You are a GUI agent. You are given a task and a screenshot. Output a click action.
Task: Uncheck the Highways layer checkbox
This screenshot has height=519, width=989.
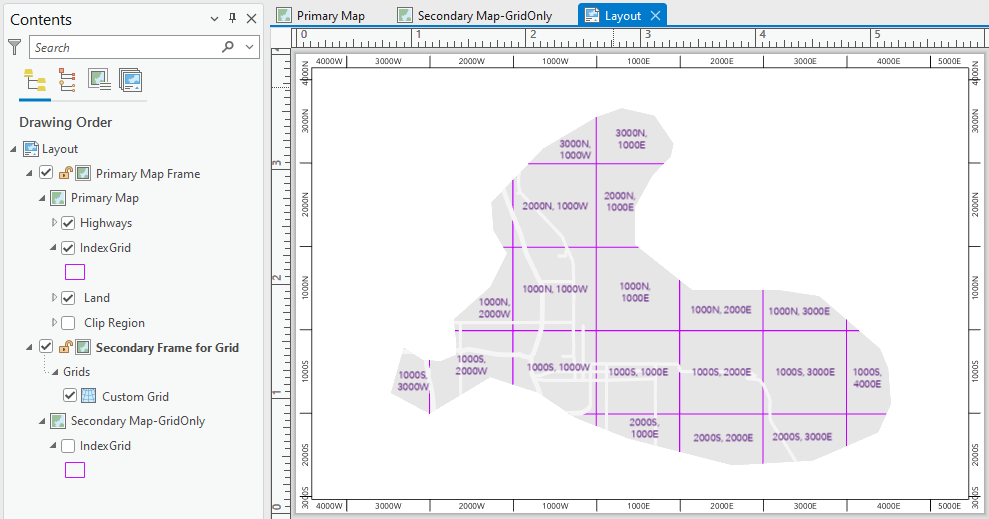tap(68, 223)
